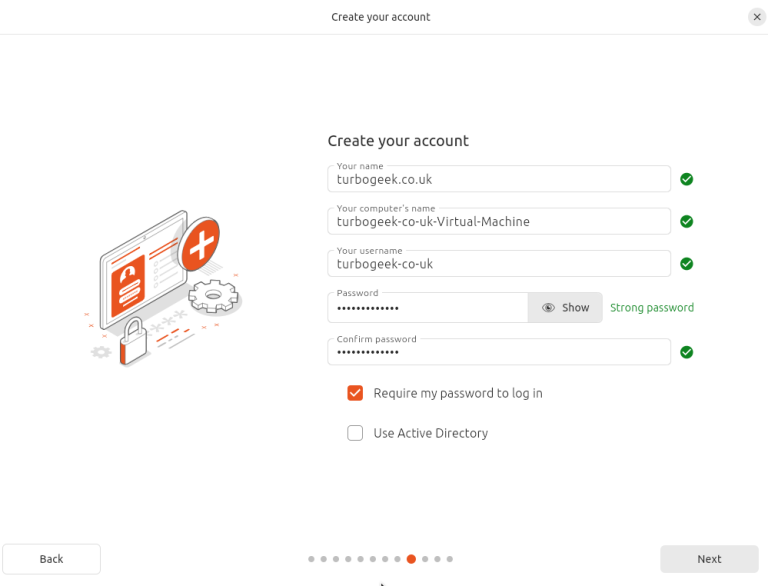This screenshot has width=768, height=586.
Task: Click the green checkmark beside Your username
Action: tap(686, 264)
